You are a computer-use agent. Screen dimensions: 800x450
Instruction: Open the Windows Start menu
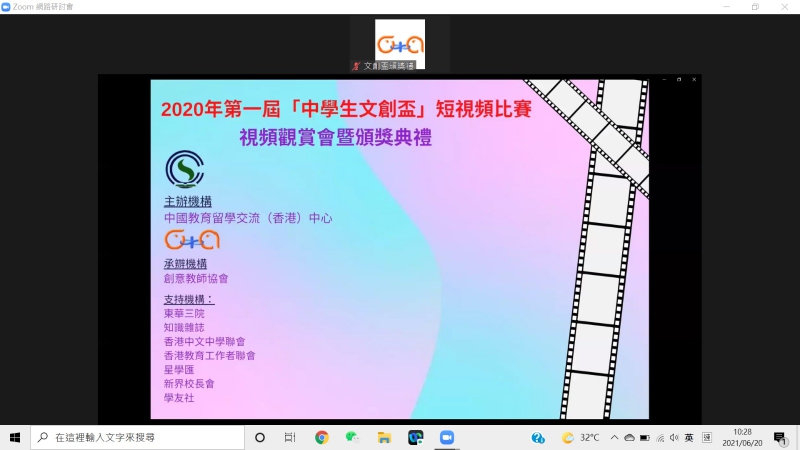(x=15, y=437)
